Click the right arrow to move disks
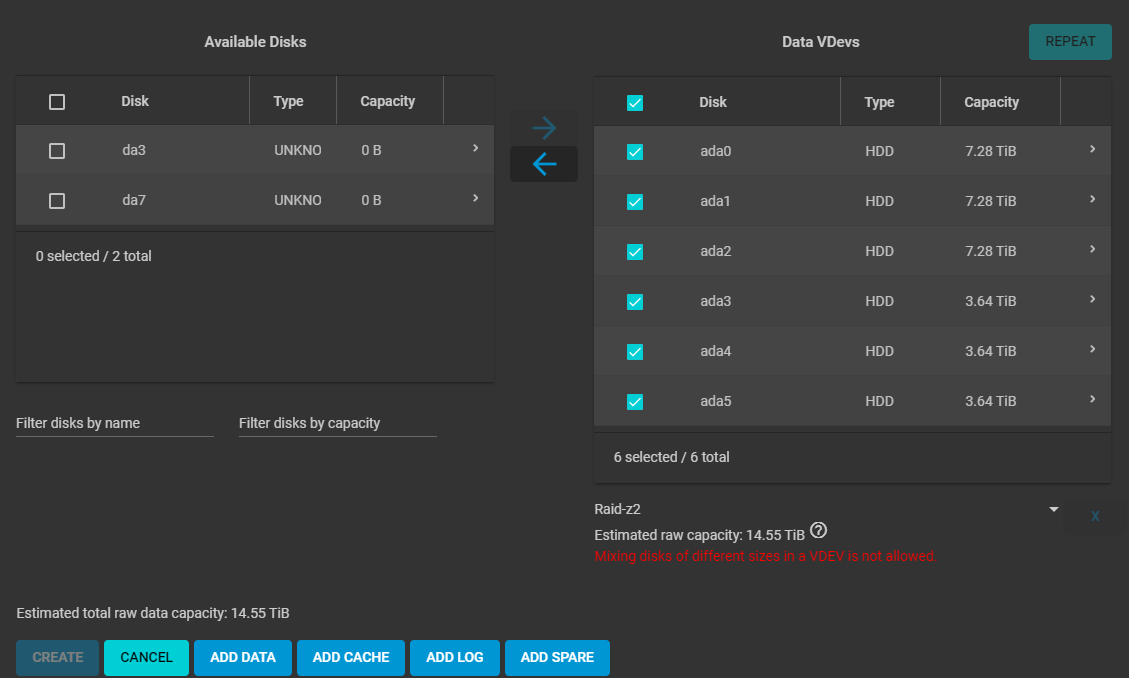Image resolution: width=1129 pixels, height=678 pixels. [544, 128]
